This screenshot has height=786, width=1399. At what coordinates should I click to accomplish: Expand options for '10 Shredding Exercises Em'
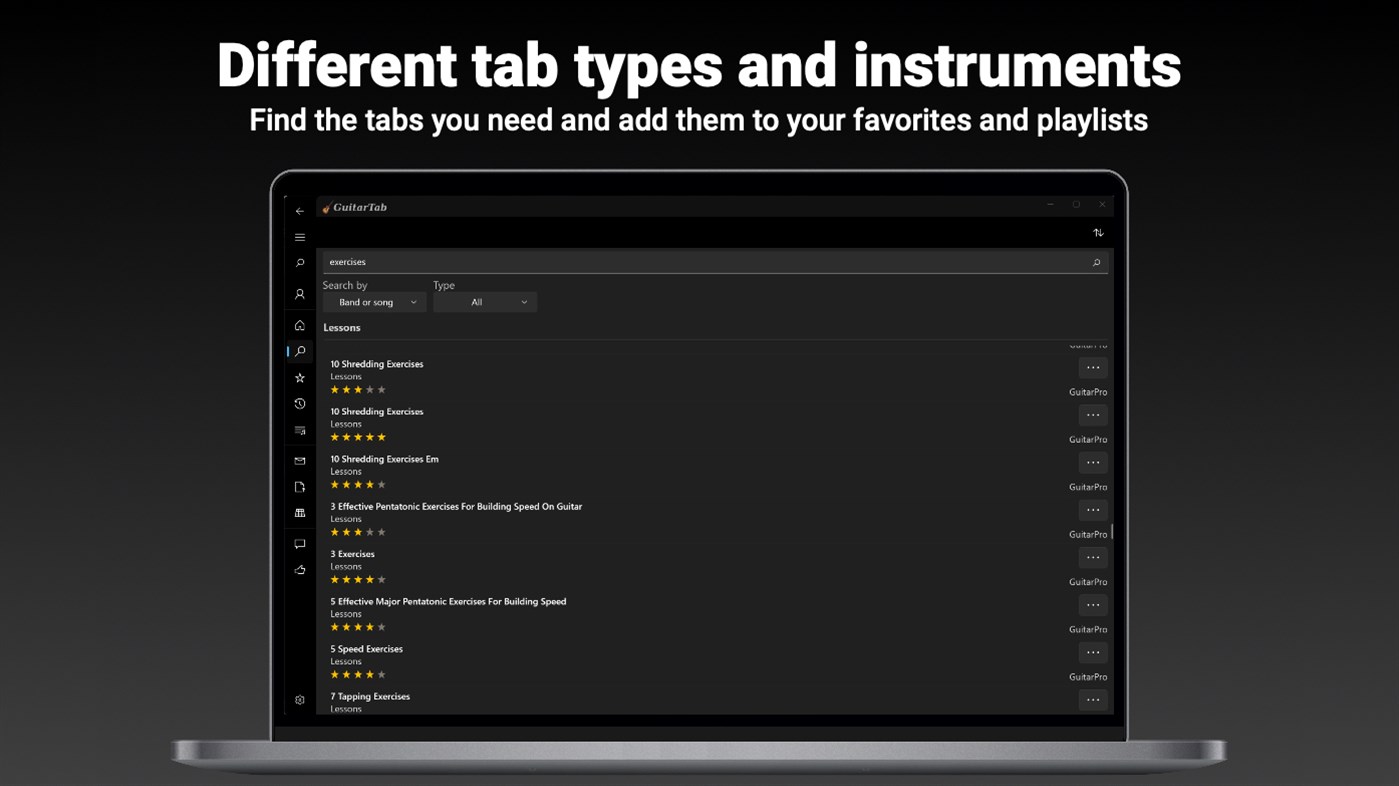click(1092, 462)
